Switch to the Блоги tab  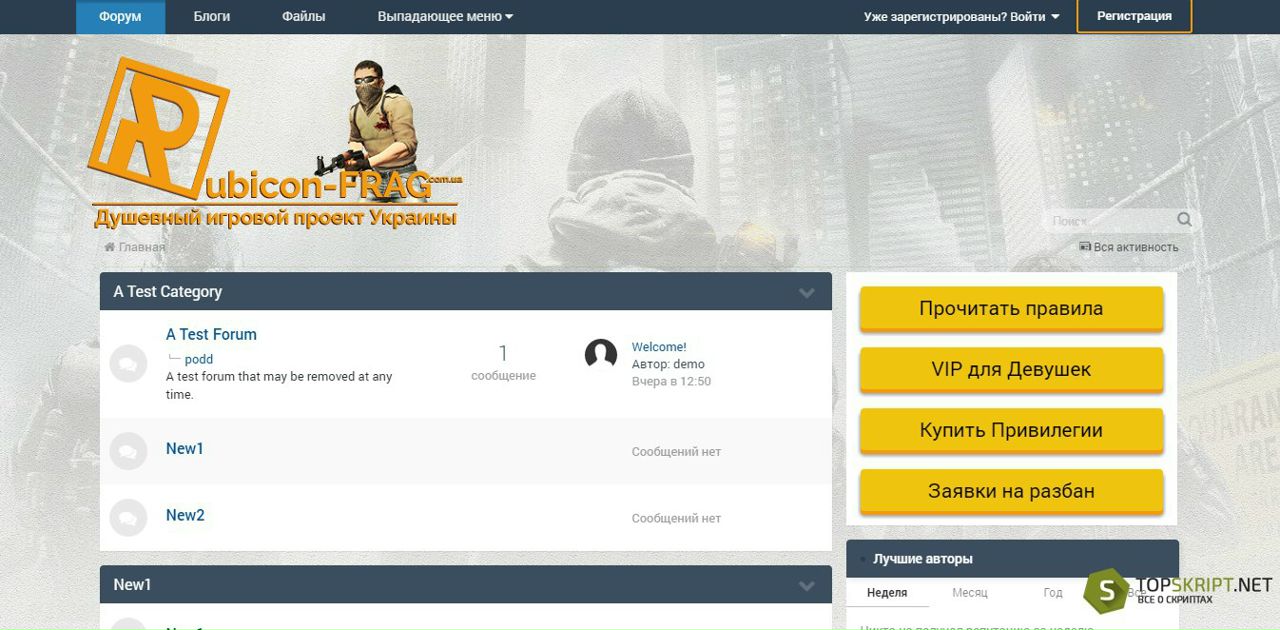pos(211,17)
